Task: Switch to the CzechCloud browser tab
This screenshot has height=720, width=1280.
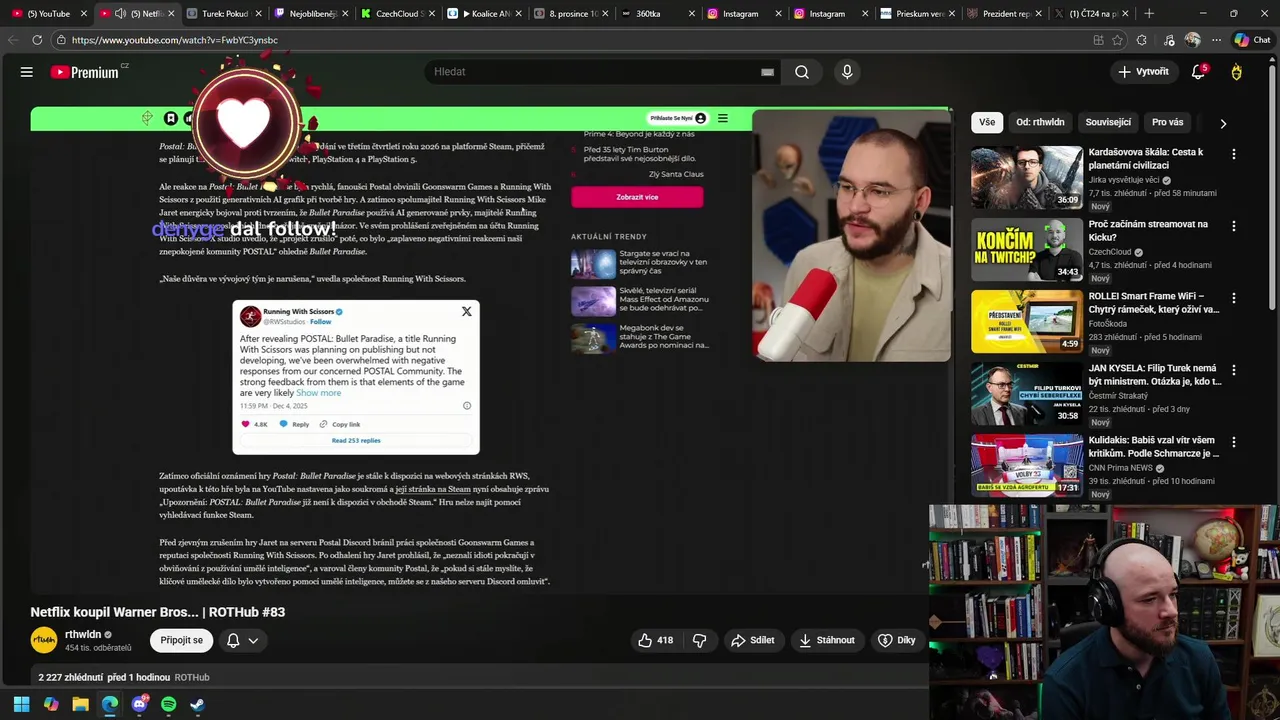Action: (x=396, y=14)
